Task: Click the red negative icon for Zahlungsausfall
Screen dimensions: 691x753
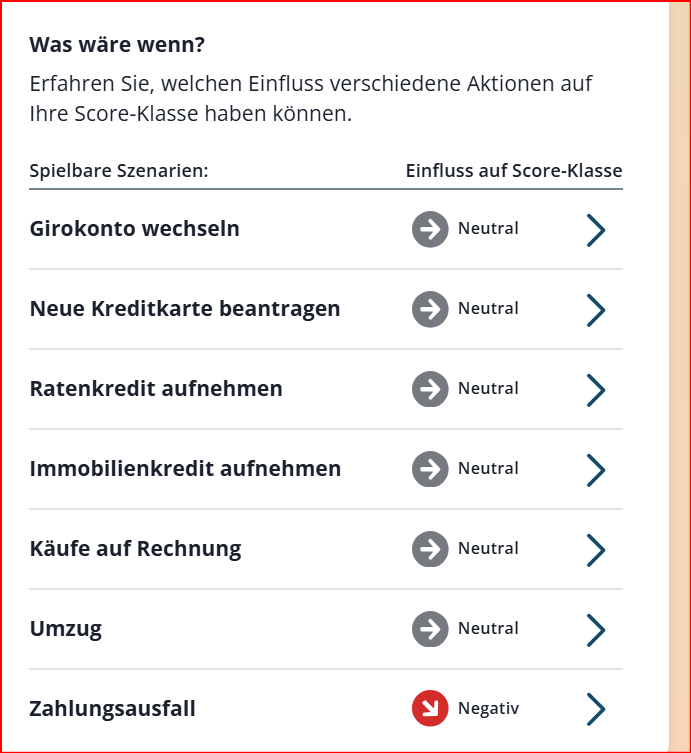Action: [x=430, y=709]
